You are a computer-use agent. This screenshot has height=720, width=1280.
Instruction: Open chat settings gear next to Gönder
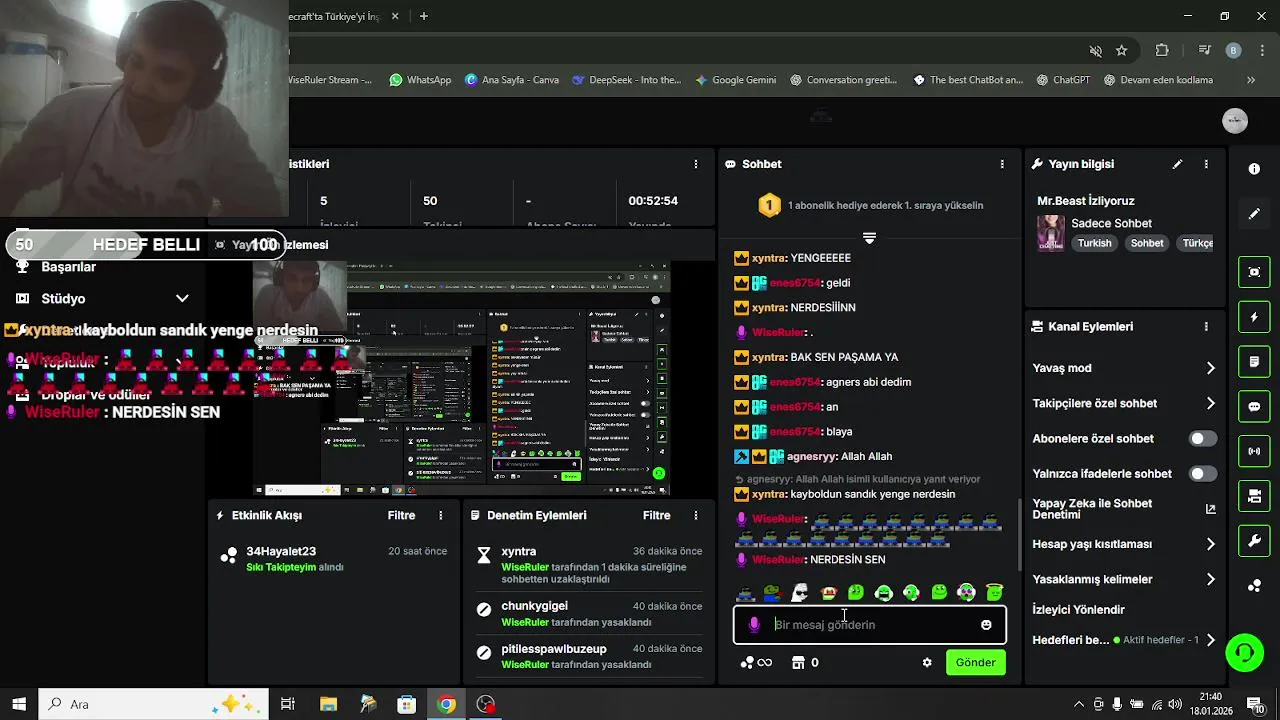tap(927, 662)
